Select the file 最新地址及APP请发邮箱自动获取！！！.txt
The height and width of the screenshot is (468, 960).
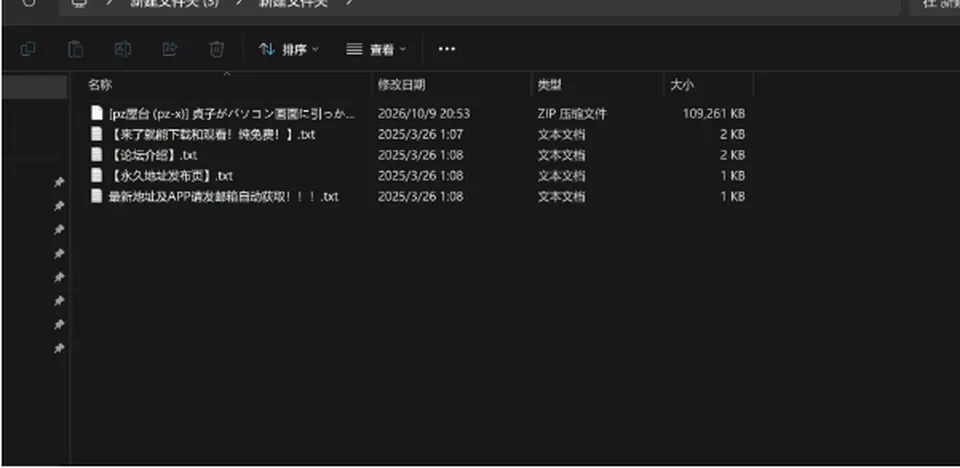tap(223, 197)
